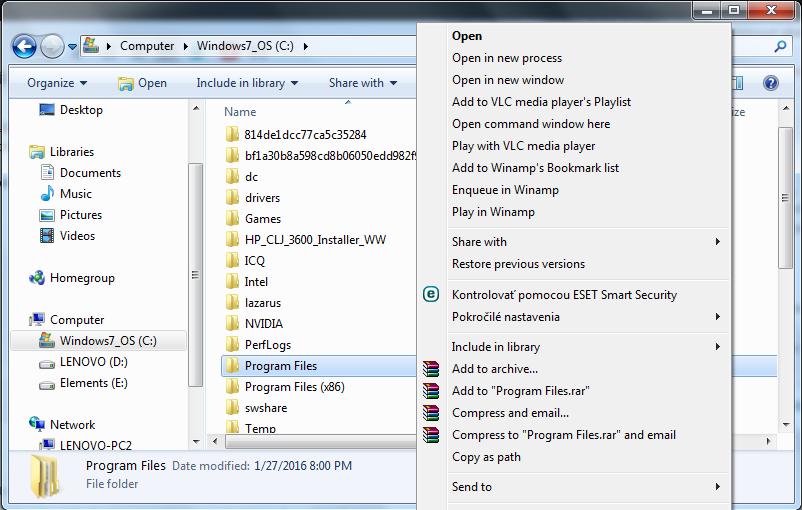Image resolution: width=802 pixels, height=510 pixels.
Task: Click file list vertical scrollbar down arrow
Action: (786, 424)
